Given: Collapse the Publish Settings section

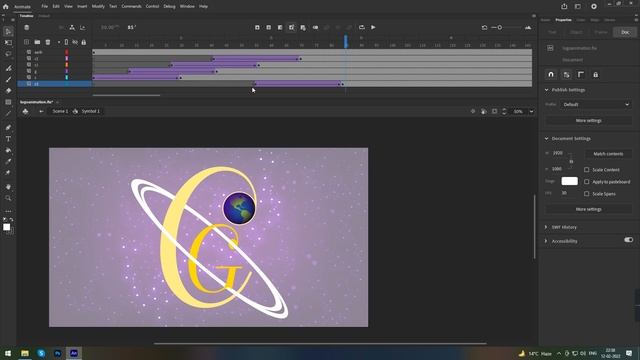Looking at the screenshot, I should tap(547, 90).
